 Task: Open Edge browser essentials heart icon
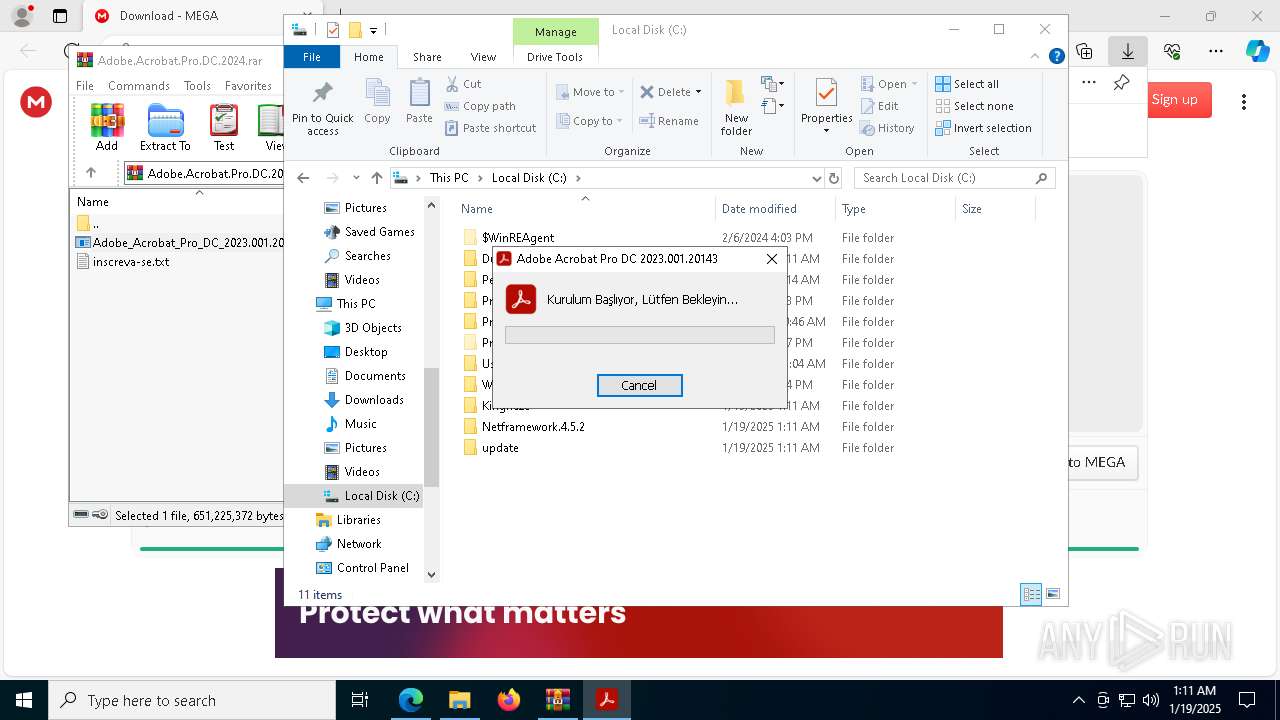[x=1172, y=51]
